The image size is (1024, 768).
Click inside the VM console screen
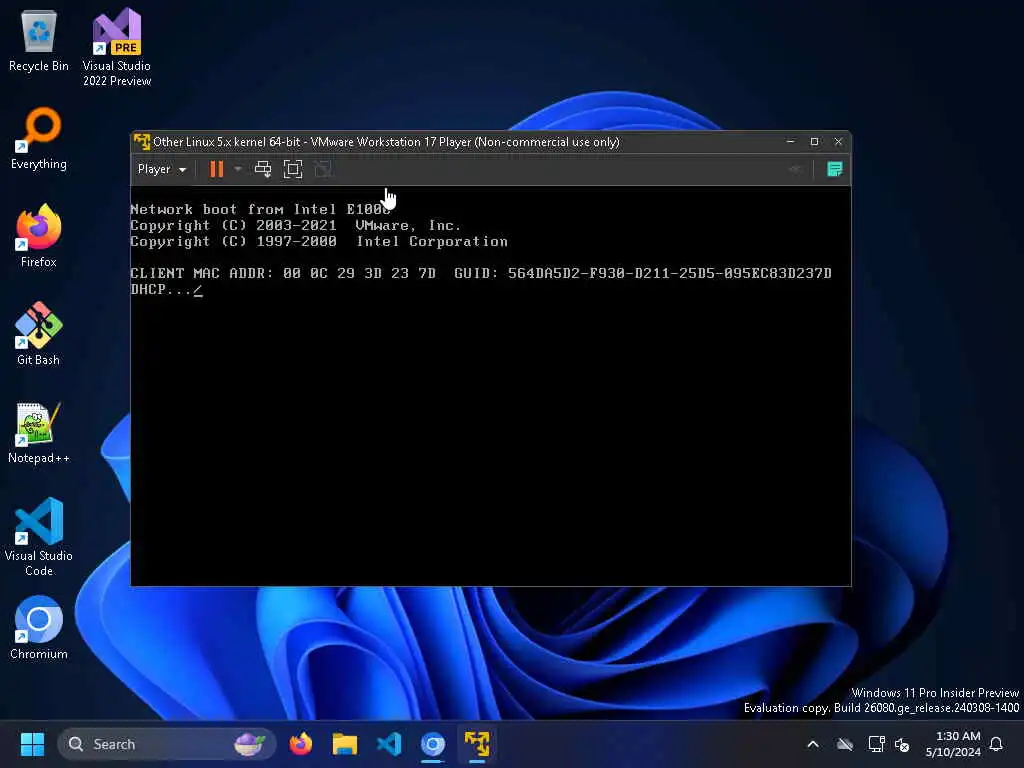(491, 385)
